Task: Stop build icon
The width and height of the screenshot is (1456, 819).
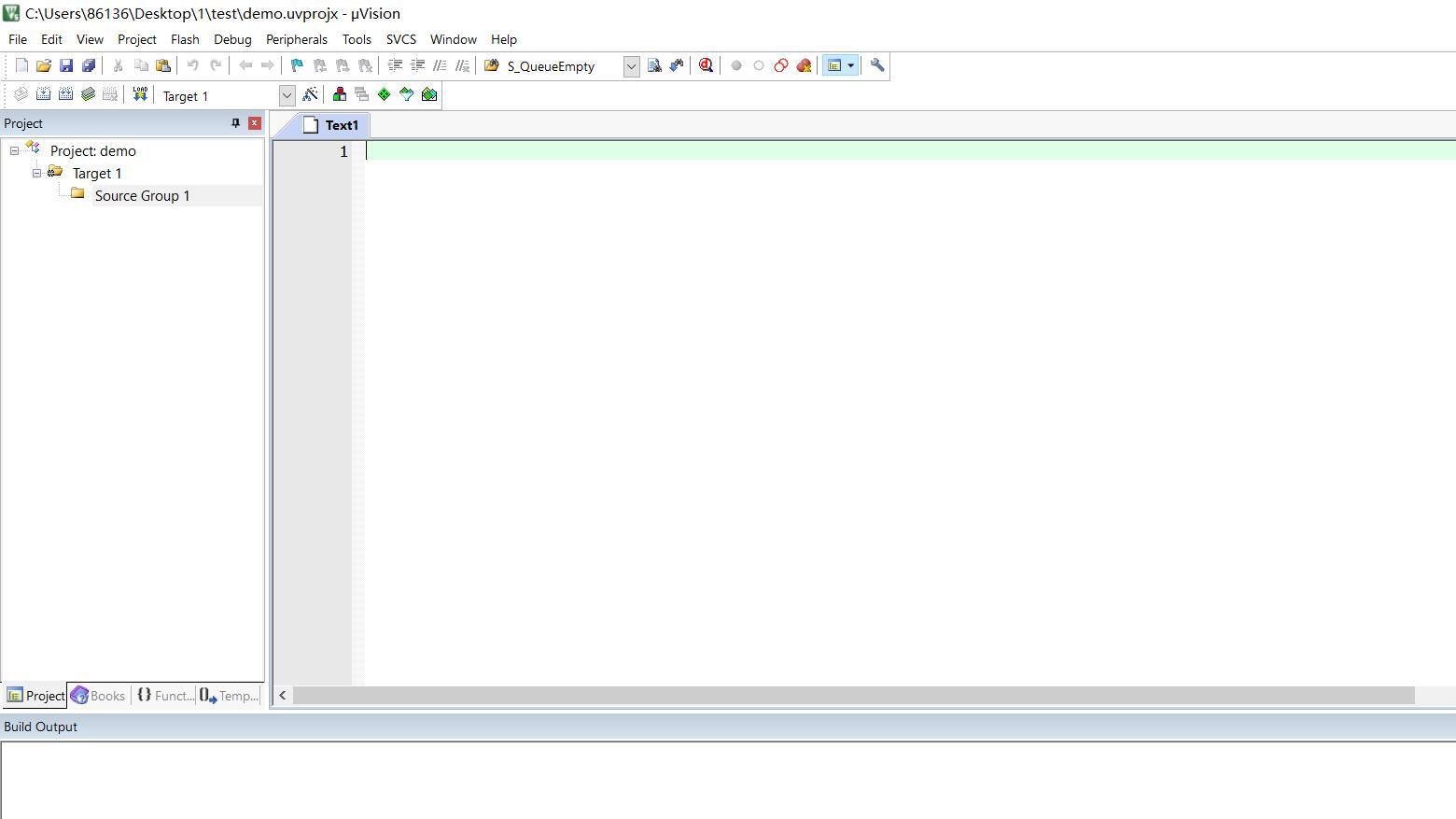Action: pos(110,94)
